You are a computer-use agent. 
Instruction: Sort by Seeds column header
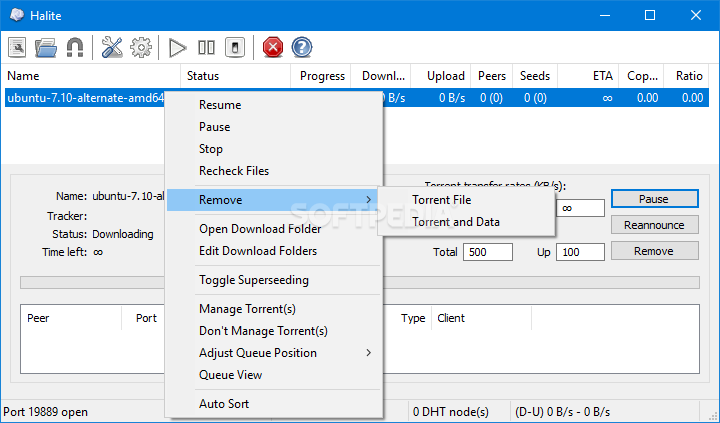[535, 76]
